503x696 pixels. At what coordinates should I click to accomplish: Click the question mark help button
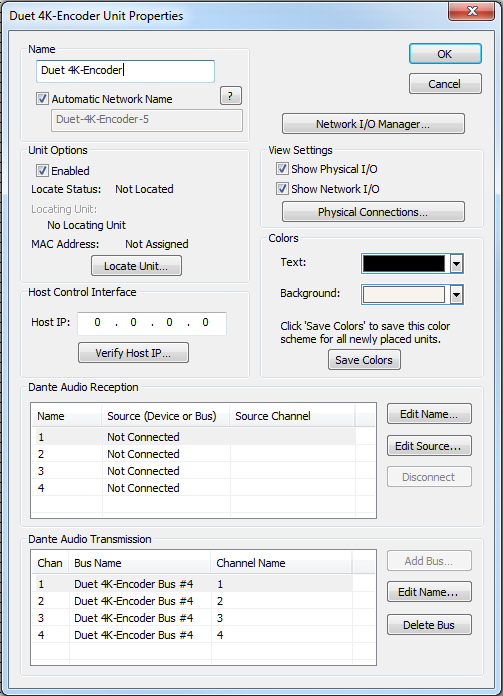click(230, 95)
